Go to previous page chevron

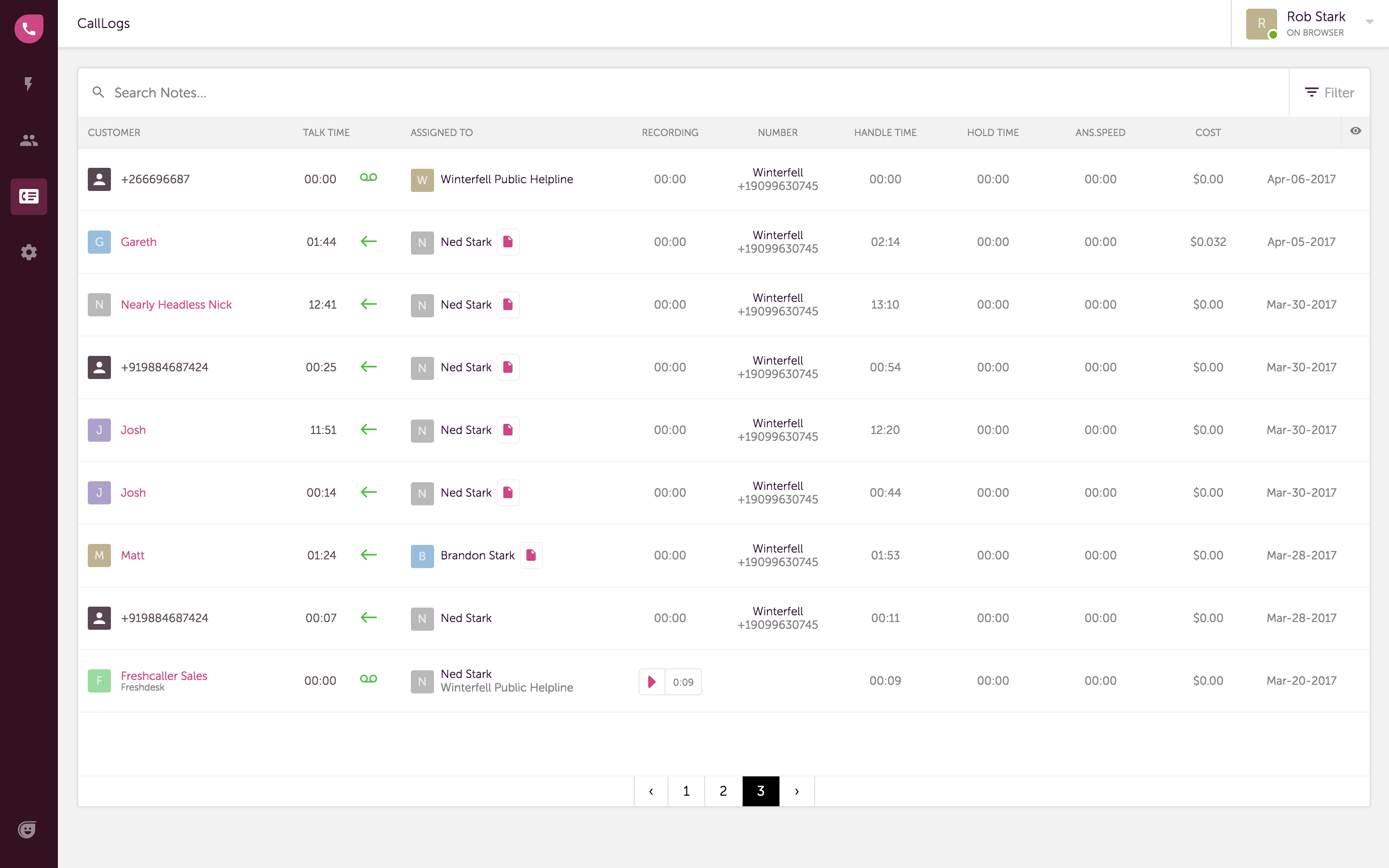[x=651, y=791]
